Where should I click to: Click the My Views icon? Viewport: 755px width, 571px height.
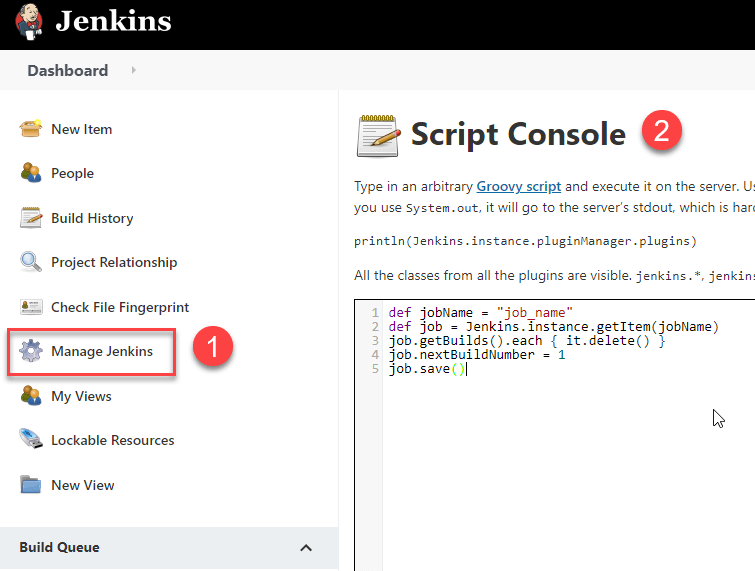point(31,396)
